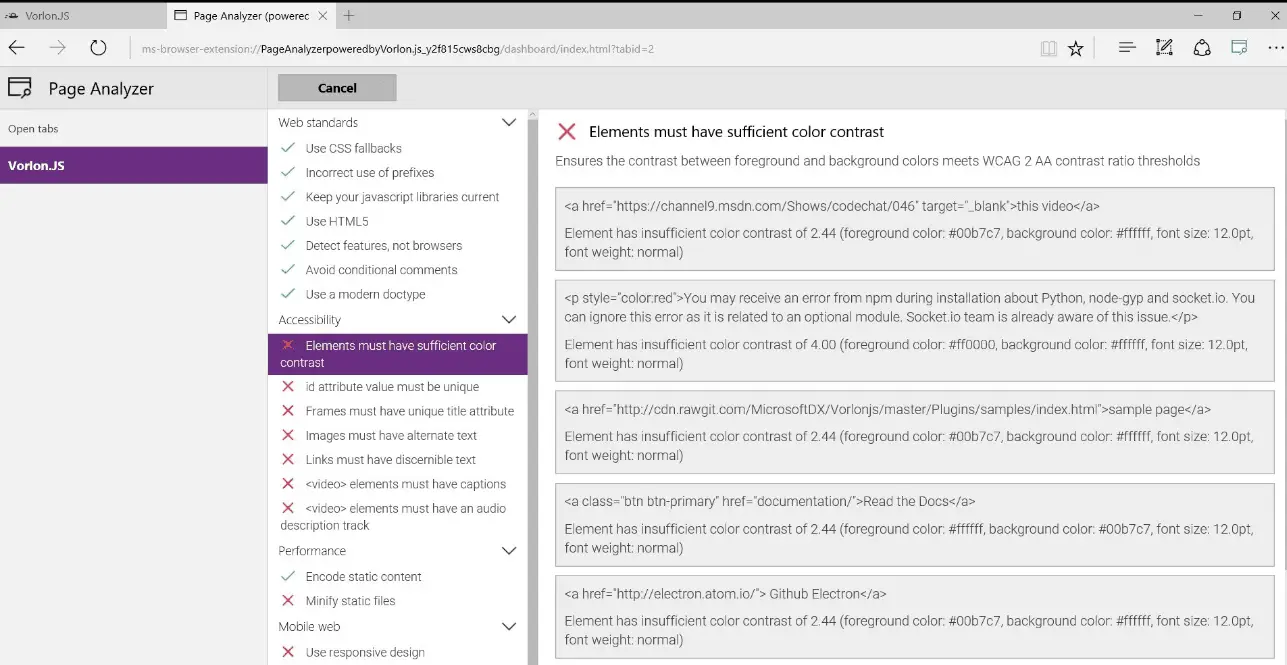Screen dimensions: 1287x665
Task: Click checkmark icon beside Encode static content
Action: tap(288, 576)
